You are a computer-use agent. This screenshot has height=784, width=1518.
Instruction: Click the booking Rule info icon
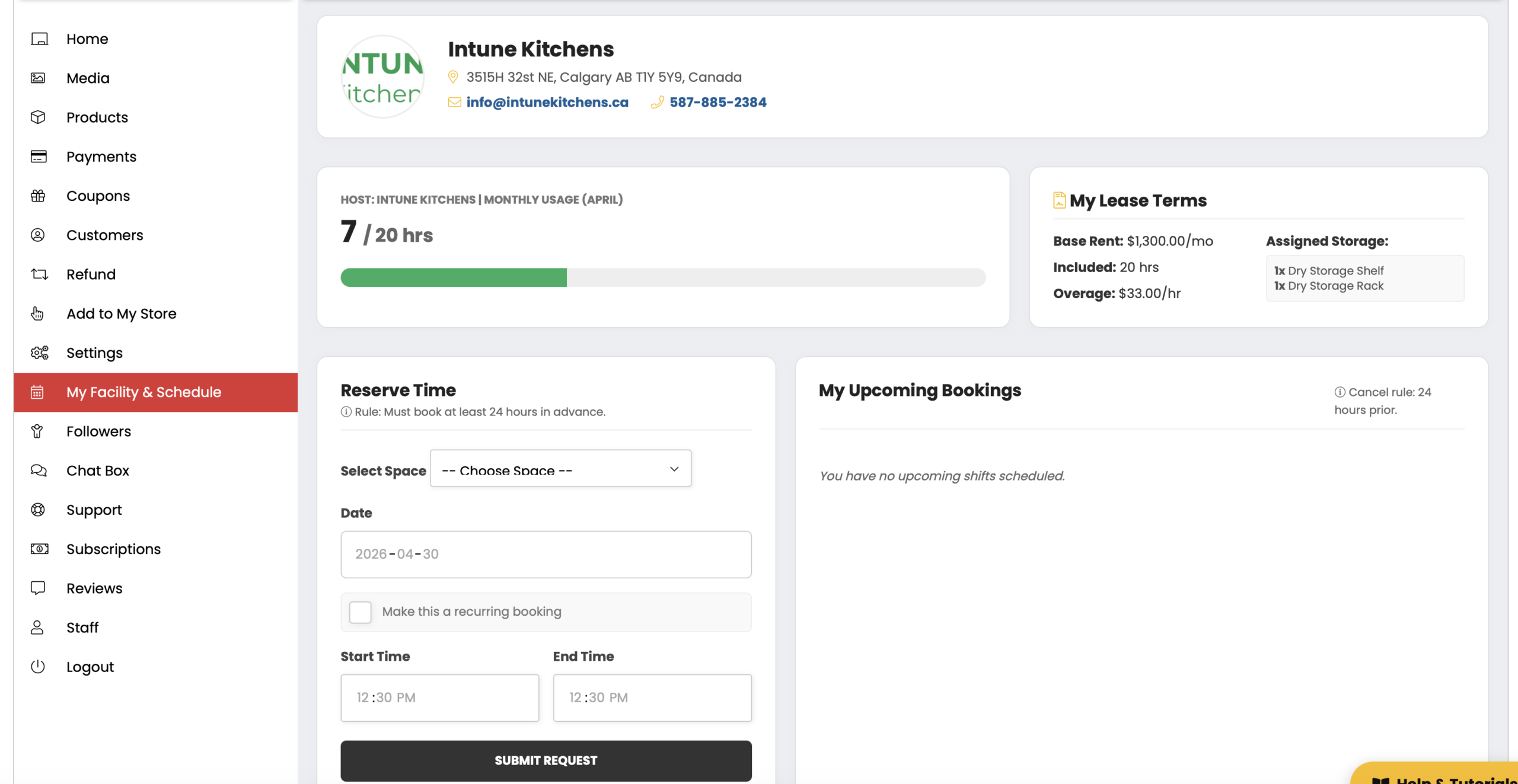[x=346, y=412]
